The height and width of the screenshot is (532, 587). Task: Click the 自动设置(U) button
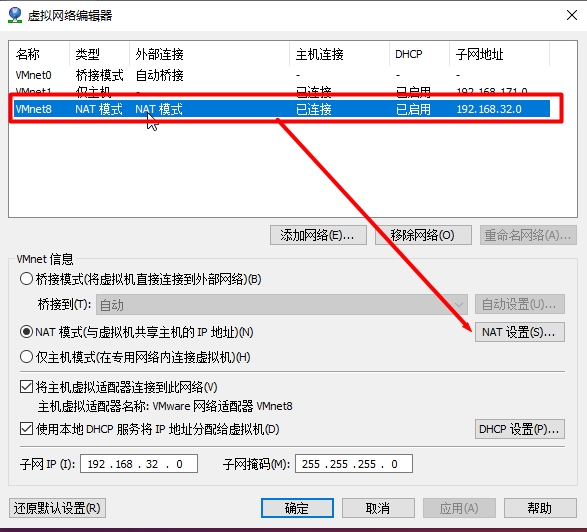point(520,304)
